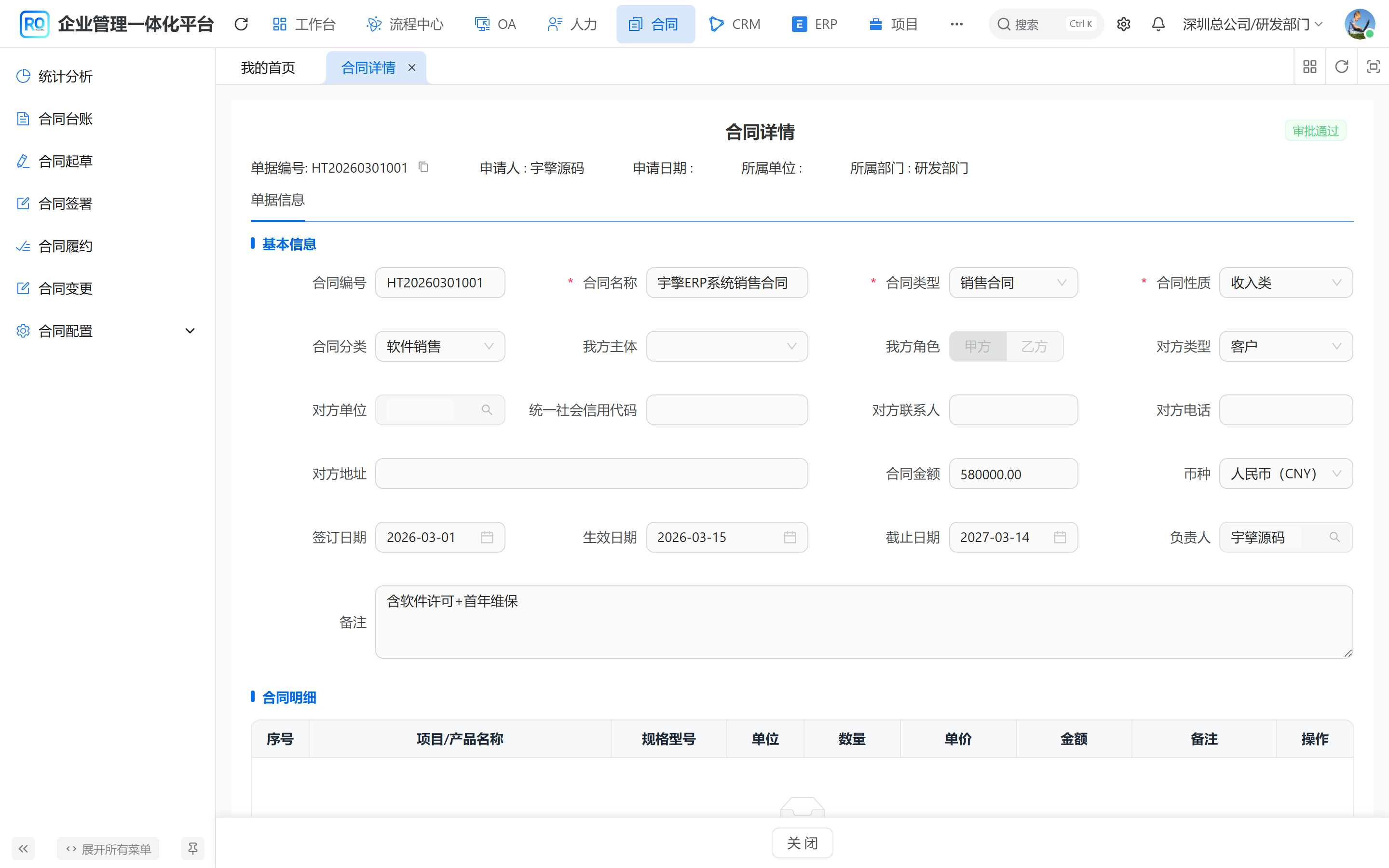The image size is (1389, 868).
Task: Select 甲方 as 我方角色
Action: coord(978,346)
